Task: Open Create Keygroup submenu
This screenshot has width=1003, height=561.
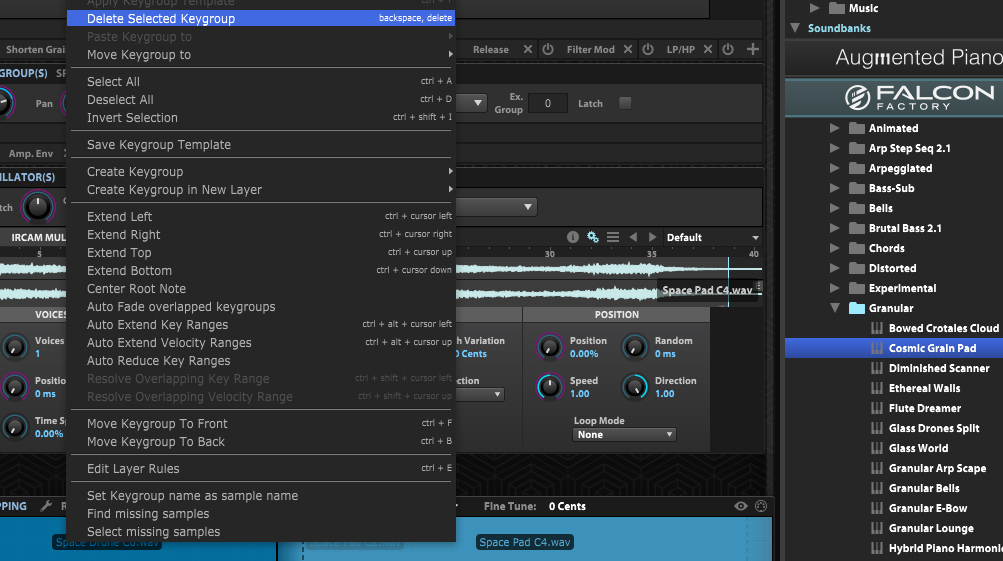Action: 261,171
